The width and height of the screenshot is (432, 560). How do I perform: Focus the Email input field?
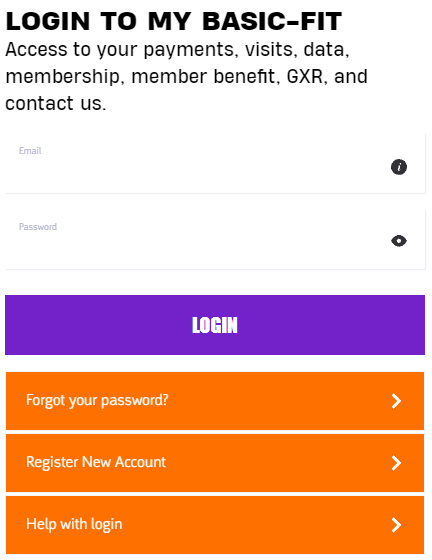tap(215, 164)
